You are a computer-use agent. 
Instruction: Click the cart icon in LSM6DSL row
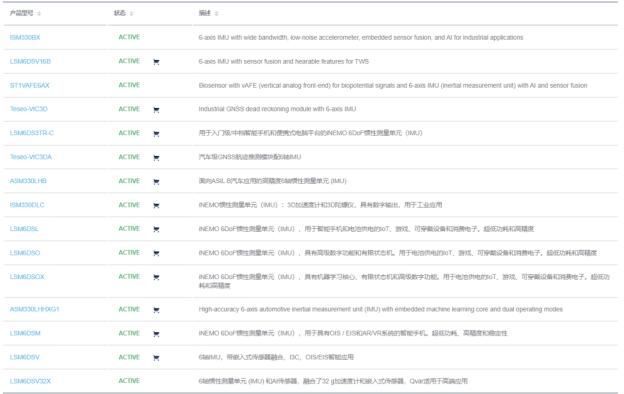(156, 229)
